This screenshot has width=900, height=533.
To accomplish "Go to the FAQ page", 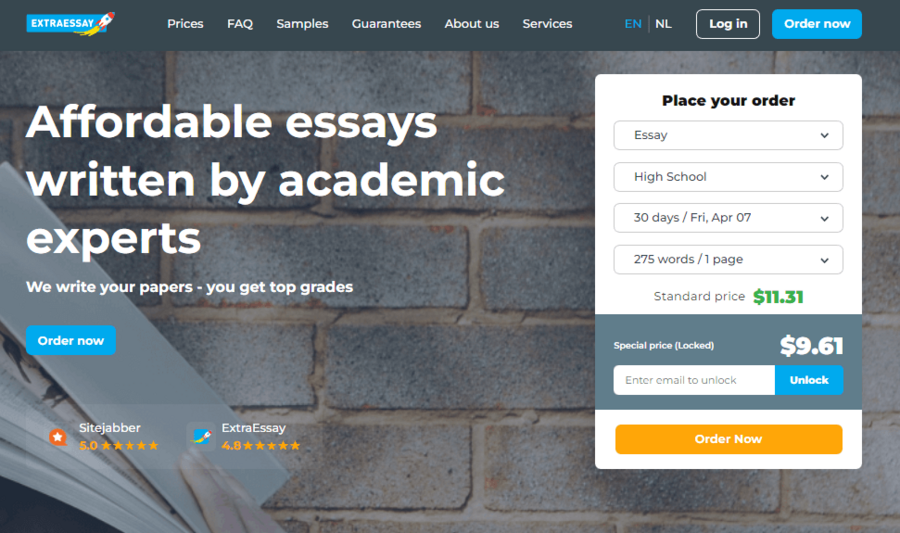I will pyautogui.click(x=240, y=24).
